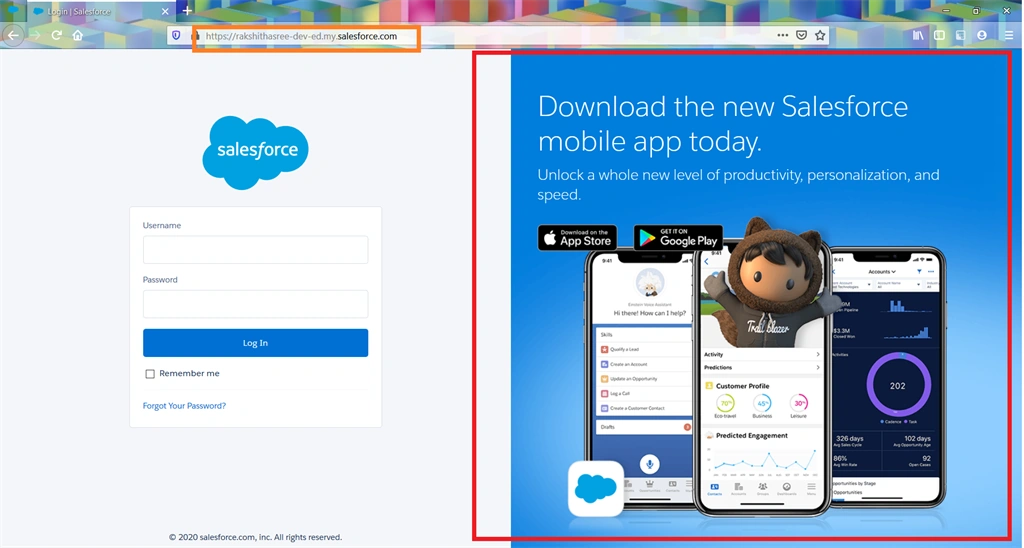Click 'Download the new Salesforce mobile app' heading
The width and height of the screenshot is (1024, 548).
[x=723, y=123]
